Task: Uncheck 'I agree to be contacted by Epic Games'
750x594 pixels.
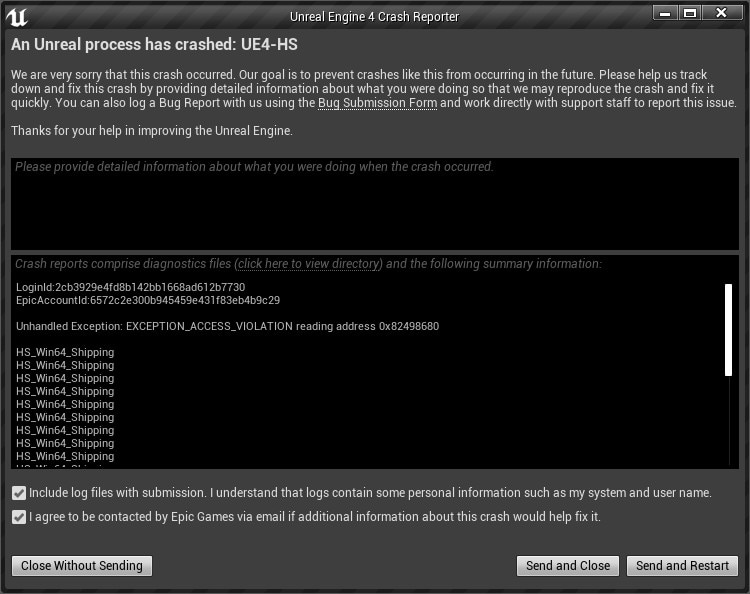Action: coord(19,517)
